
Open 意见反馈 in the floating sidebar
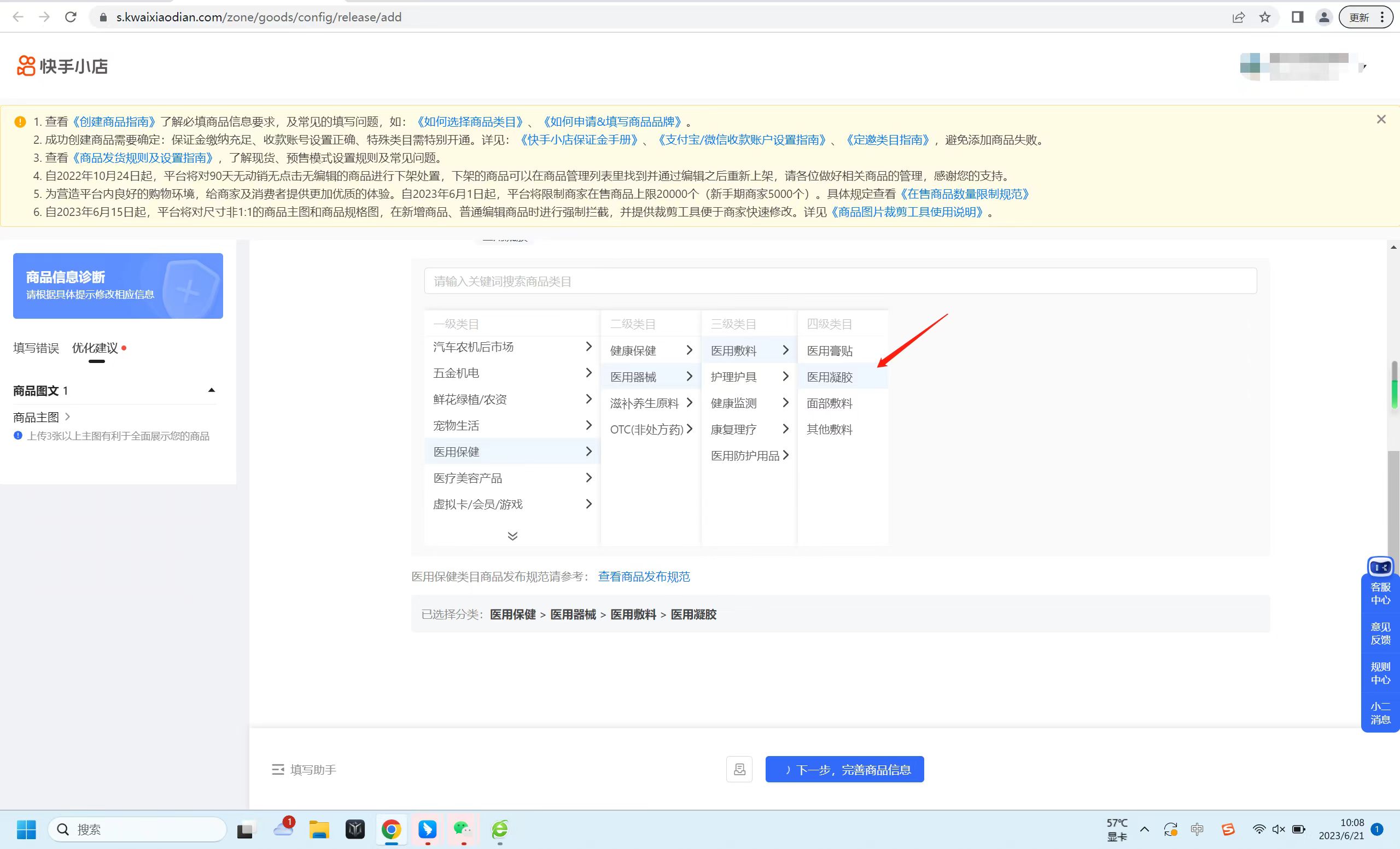[x=1380, y=633]
